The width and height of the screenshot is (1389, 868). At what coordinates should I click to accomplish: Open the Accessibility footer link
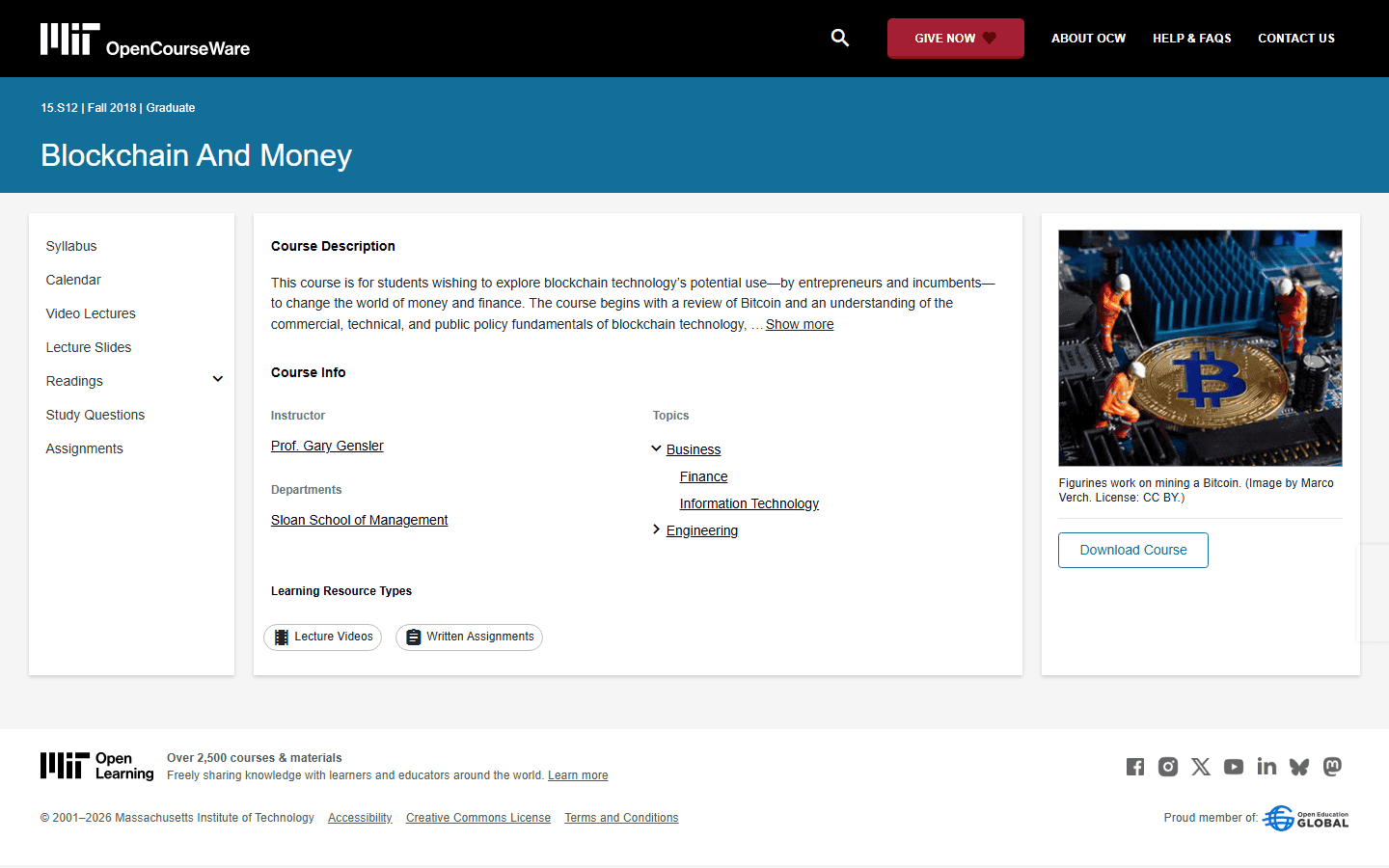tap(360, 818)
